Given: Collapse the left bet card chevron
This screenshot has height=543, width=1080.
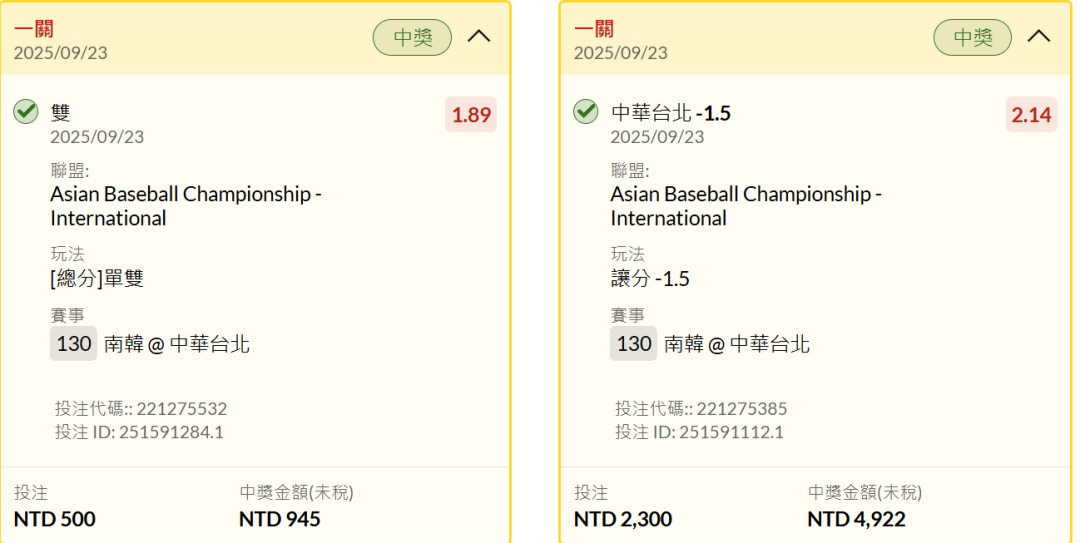Looking at the screenshot, I should (479, 37).
